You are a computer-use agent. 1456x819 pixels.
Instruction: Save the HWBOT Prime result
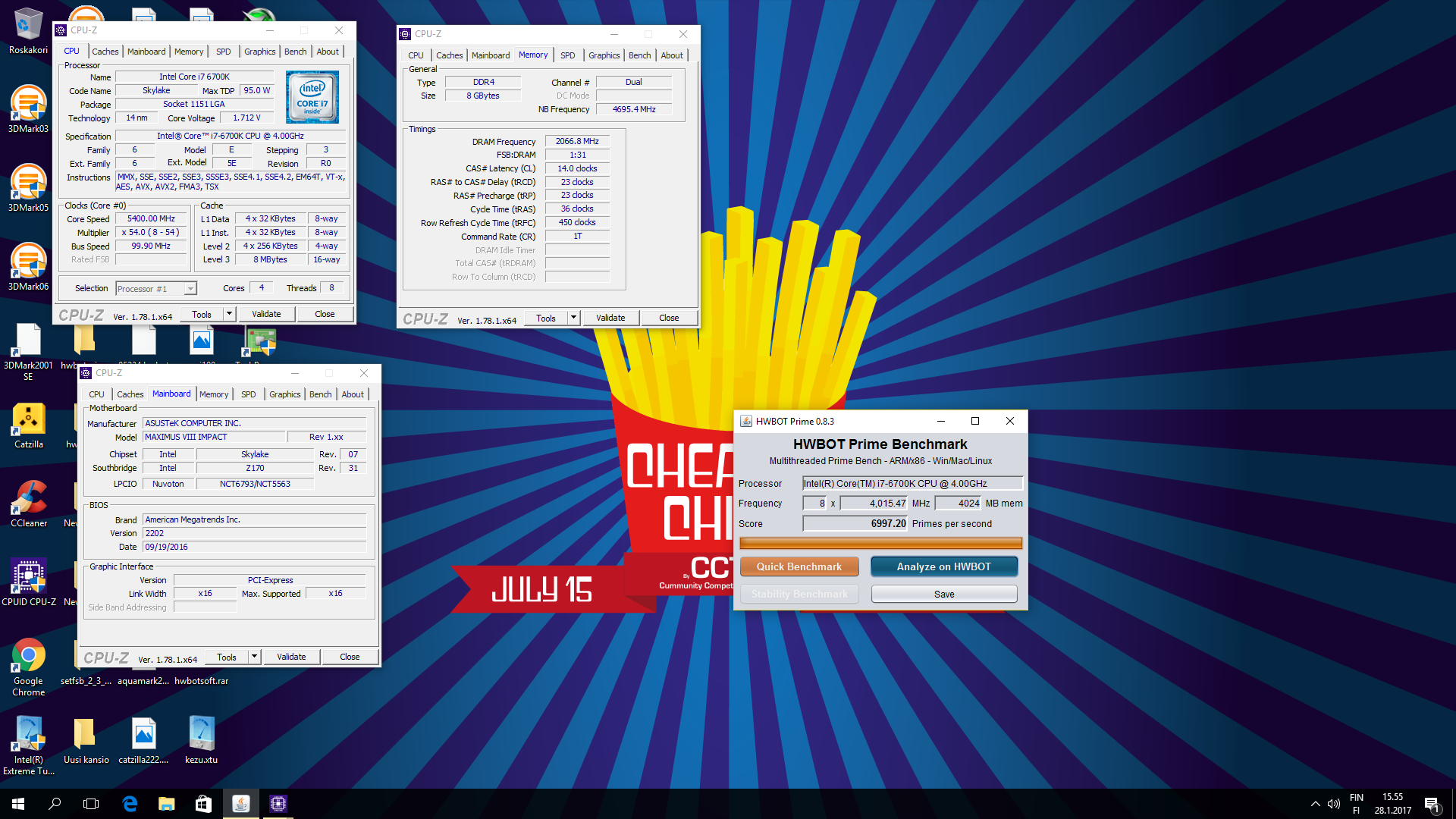click(x=944, y=594)
